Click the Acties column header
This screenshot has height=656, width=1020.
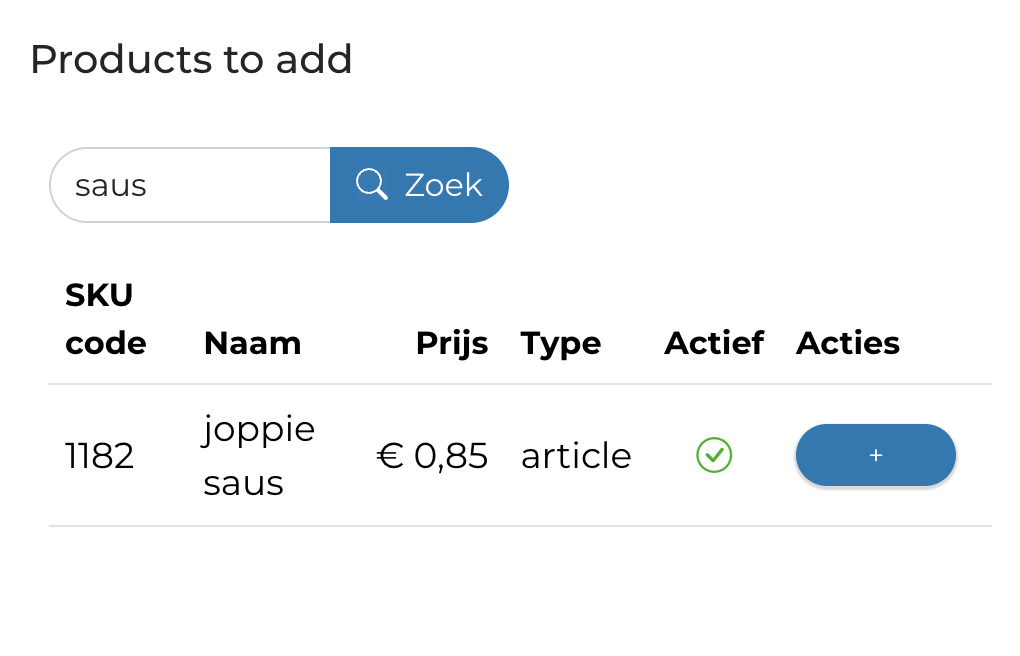(847, 343)
